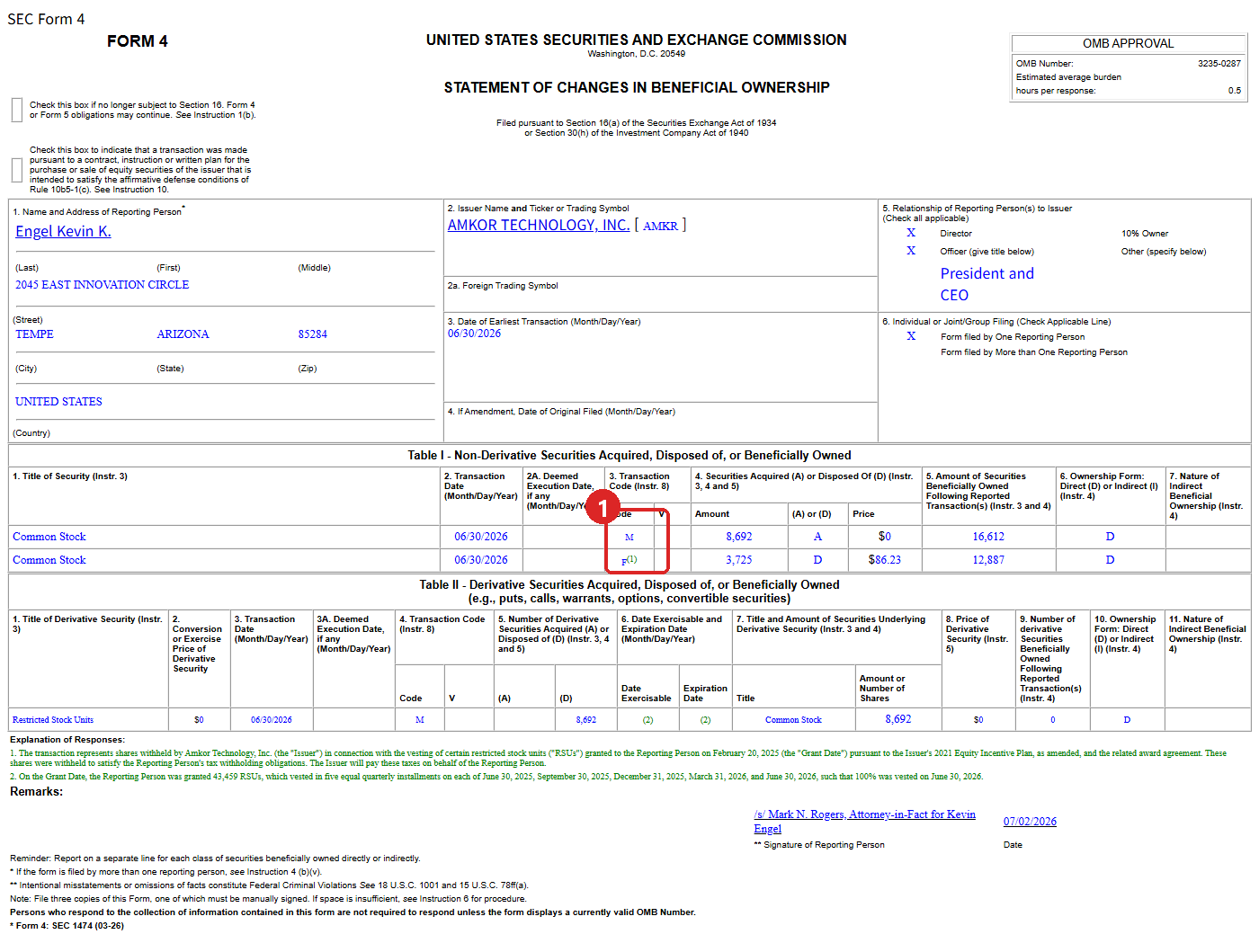The width and height of the screenshot is (1259, 952).
Task: Click explanation footnote 2 about the Grant Date
Action: pos(496,777)
